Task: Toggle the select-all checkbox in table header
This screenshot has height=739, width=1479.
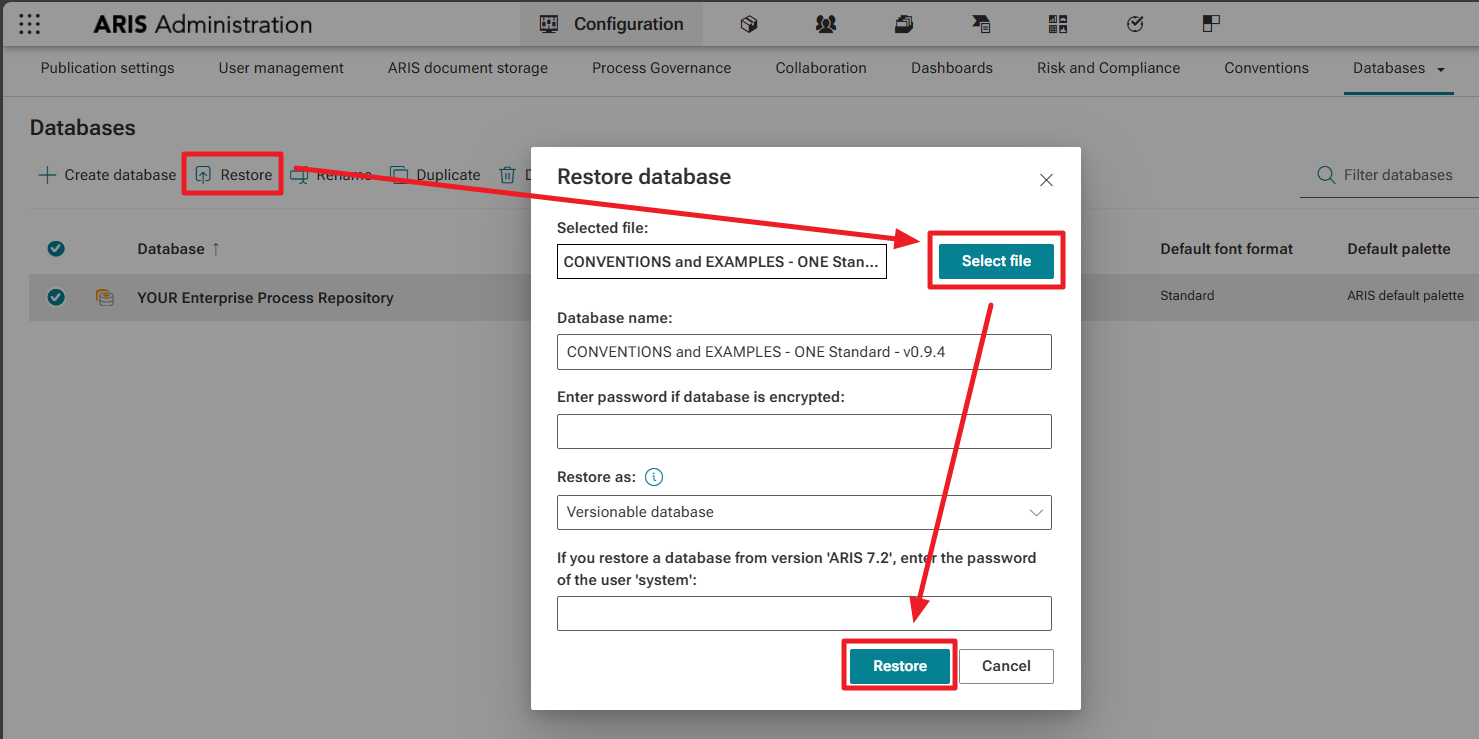Action: (56, 249)
